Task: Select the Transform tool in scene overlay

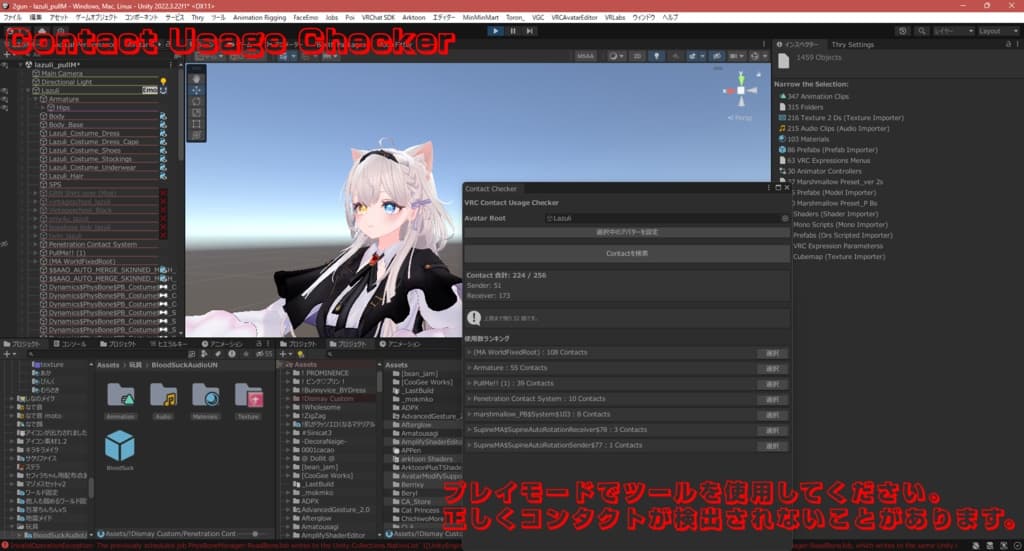Action: pos(196,134)
